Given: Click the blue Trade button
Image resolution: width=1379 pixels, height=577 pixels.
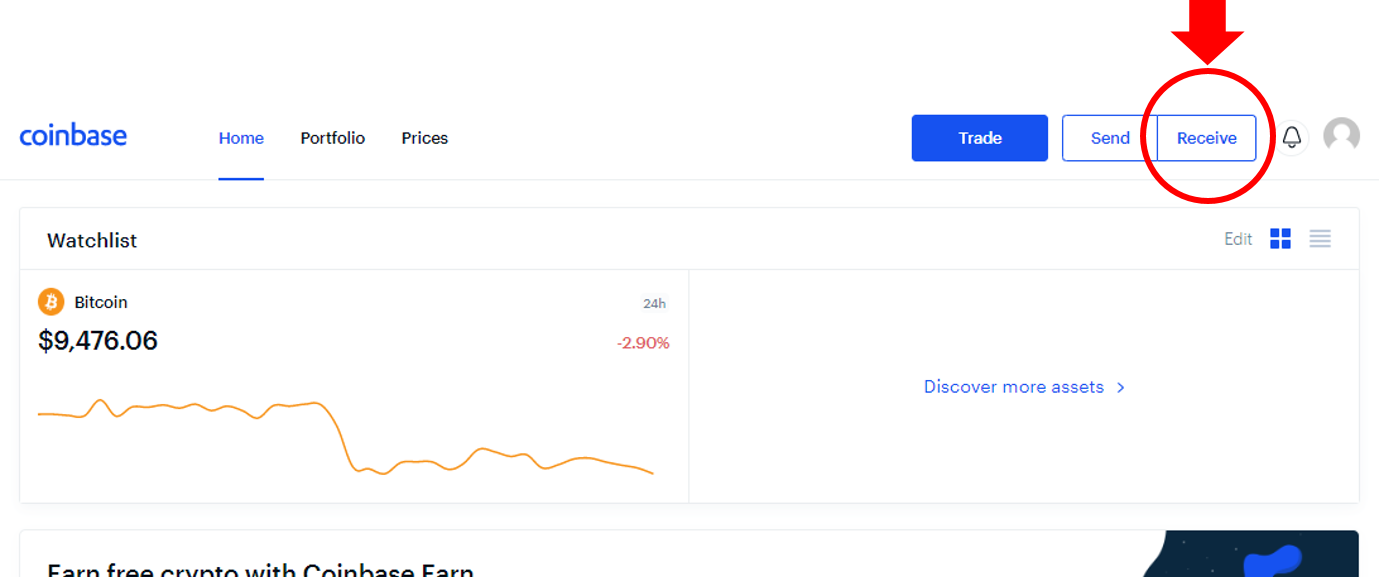Looking at the screenshot, I should click(x=980, y=138).
